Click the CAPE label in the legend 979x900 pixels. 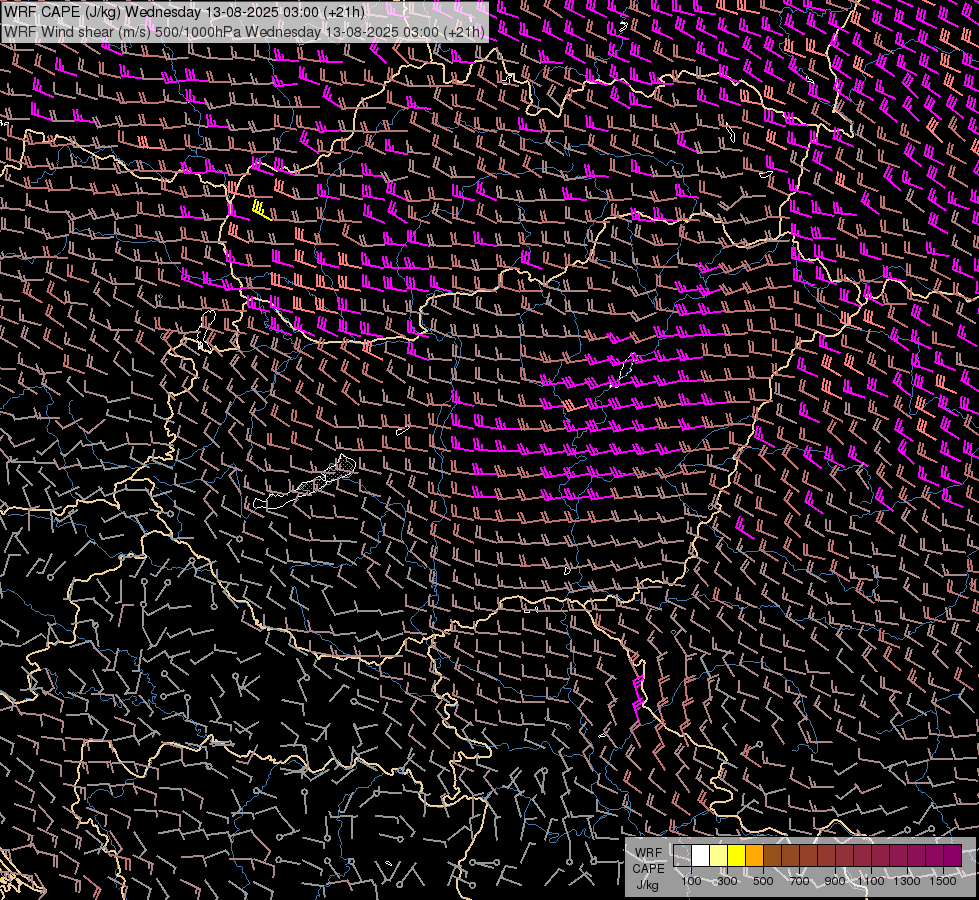coord(649,869)
